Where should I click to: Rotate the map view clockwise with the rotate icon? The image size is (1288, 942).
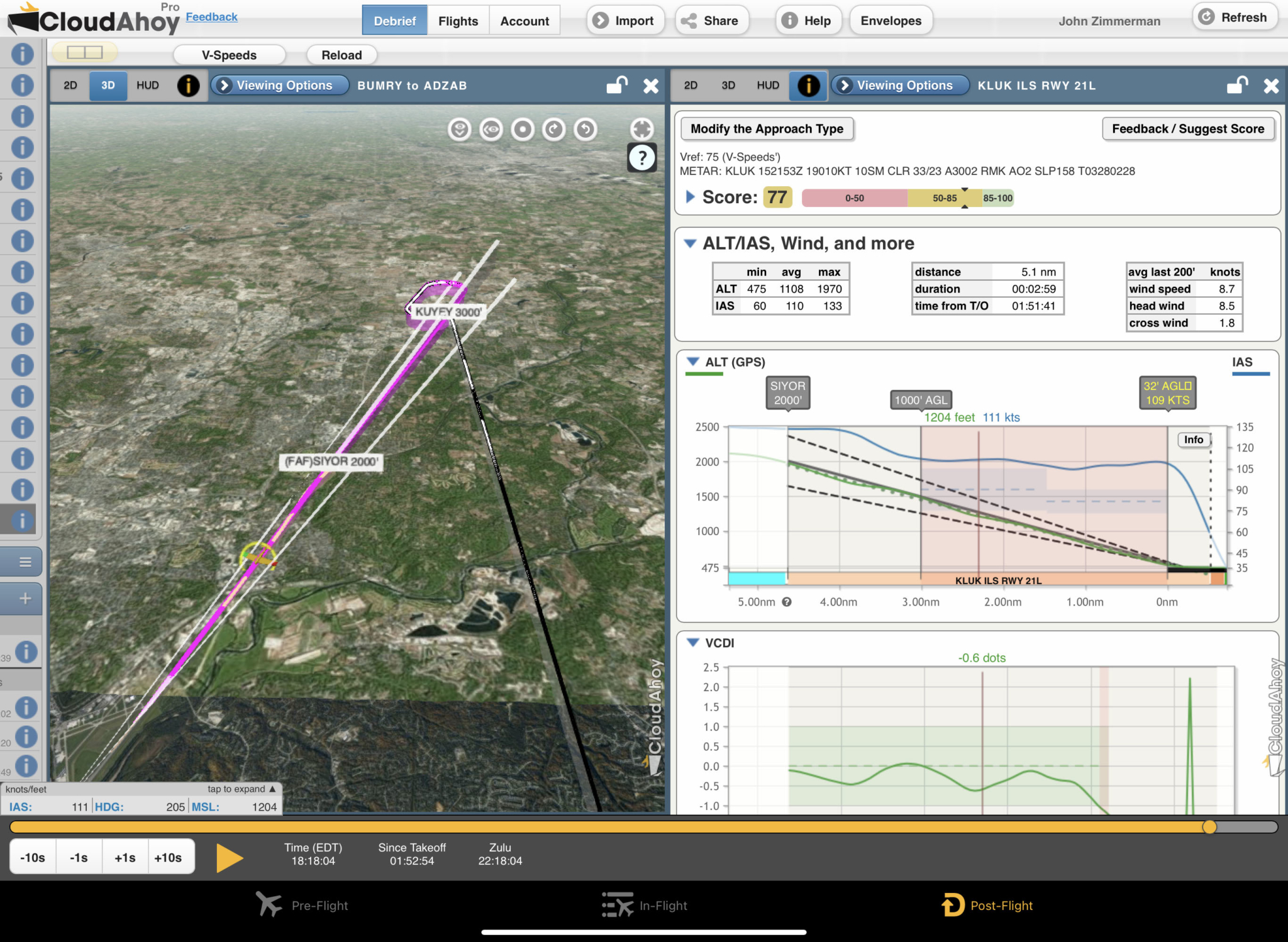(554, 130)
